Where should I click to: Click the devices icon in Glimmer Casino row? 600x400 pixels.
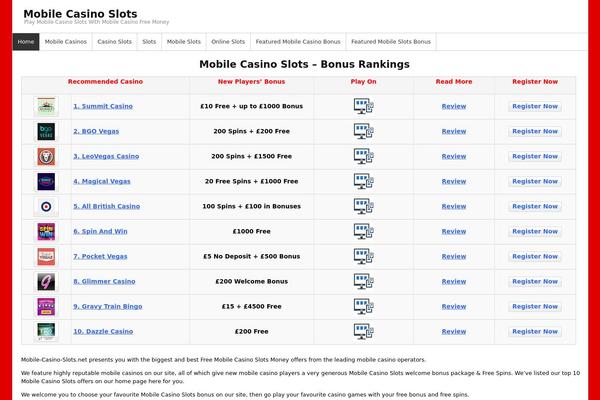coord(364,281)
